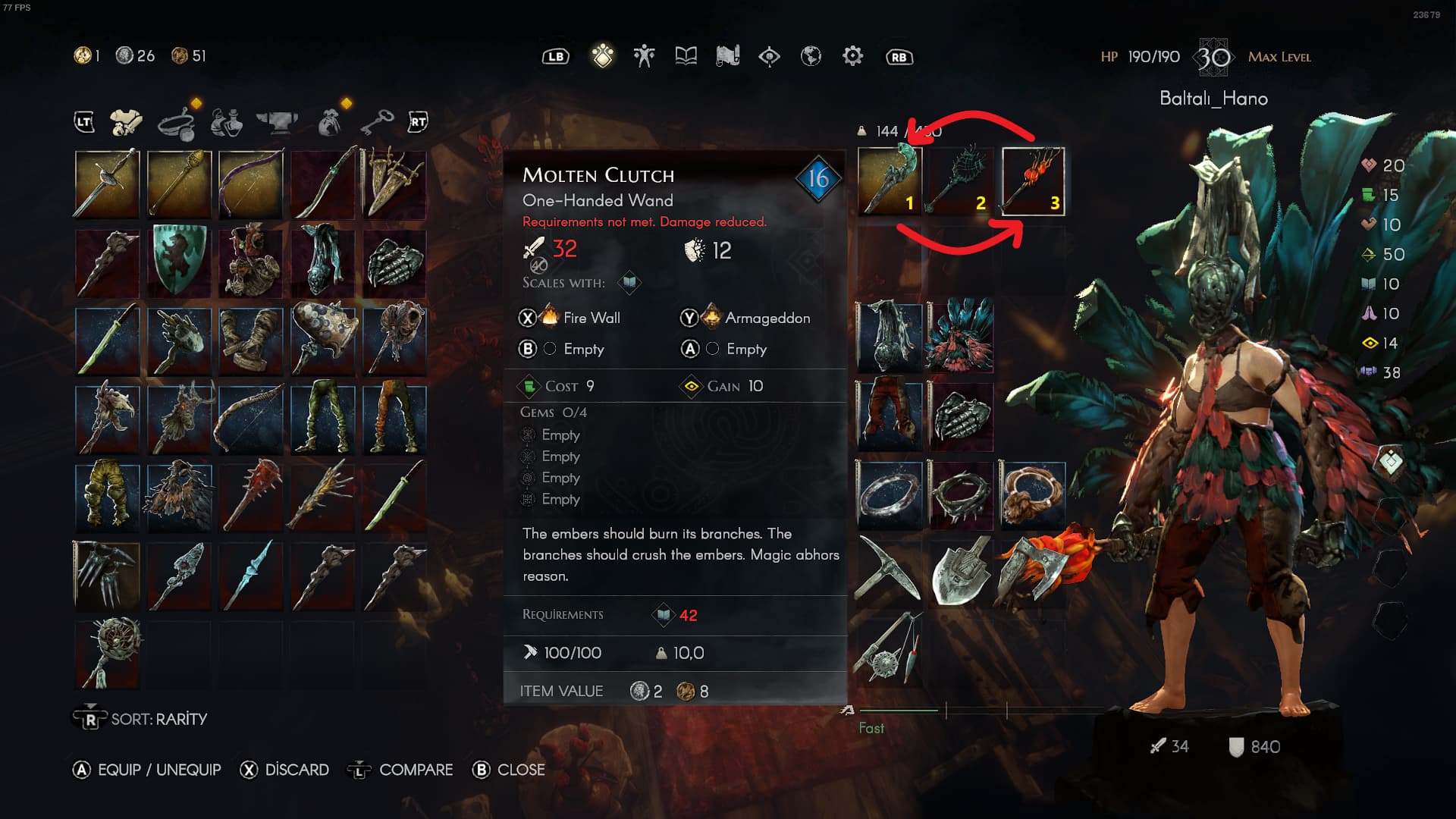Cycle to next inventory category with RT

pos(418,121)
